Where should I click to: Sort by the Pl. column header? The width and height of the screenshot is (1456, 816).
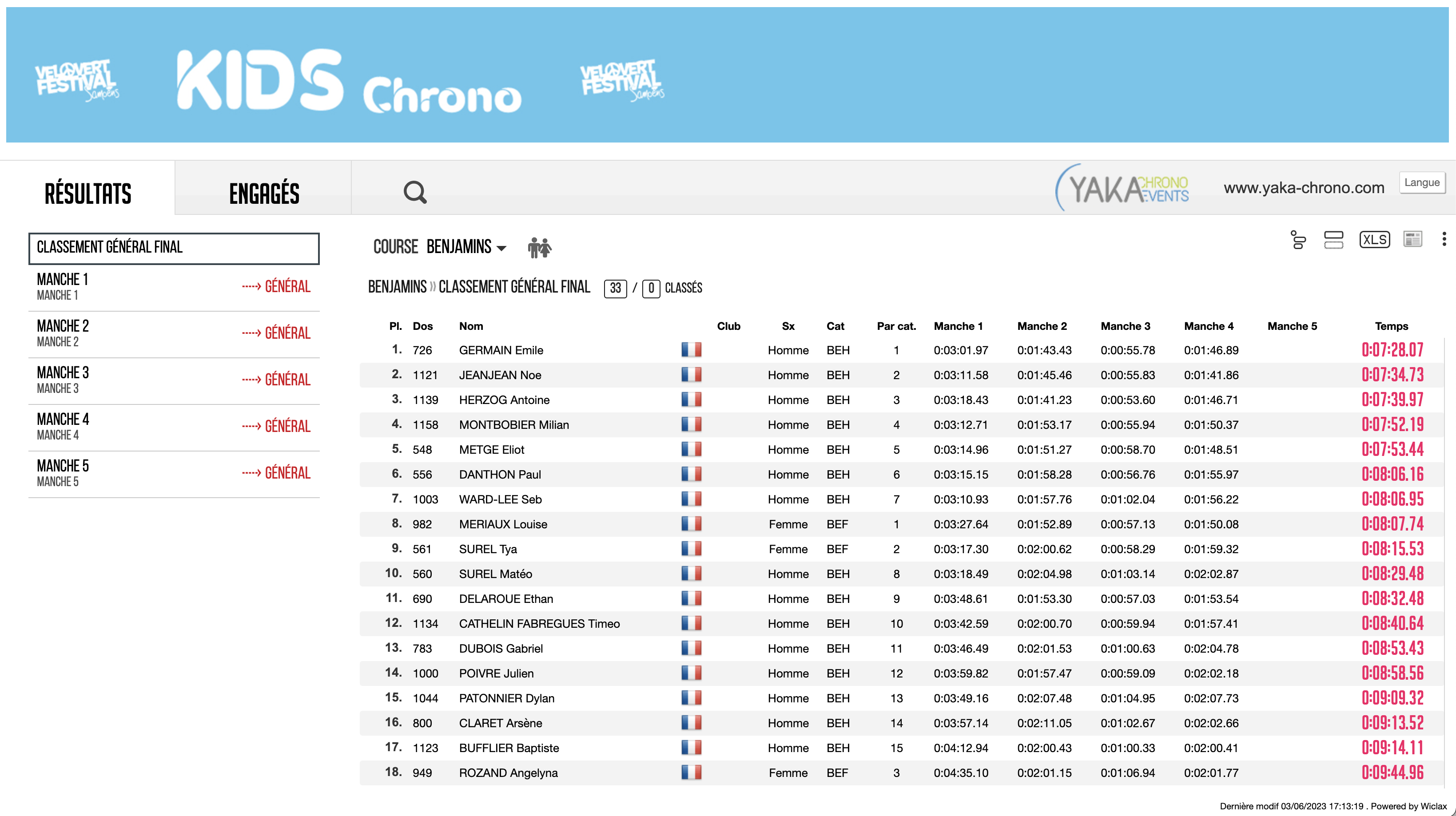[395, 326]
